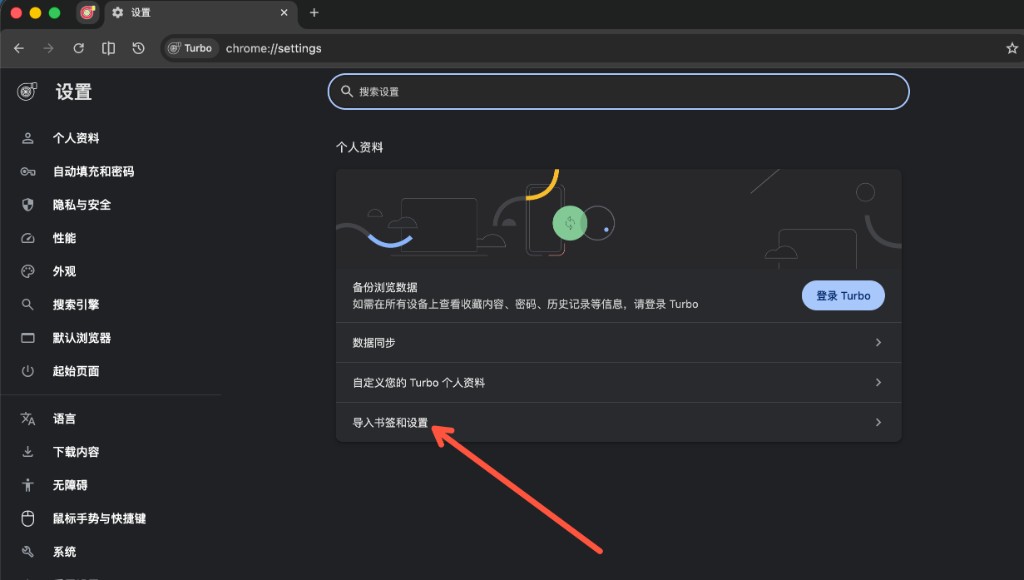The width and height of the screenshot is (1024, 580).
Task: Click the forward navigation arrow
Action: 48,48
